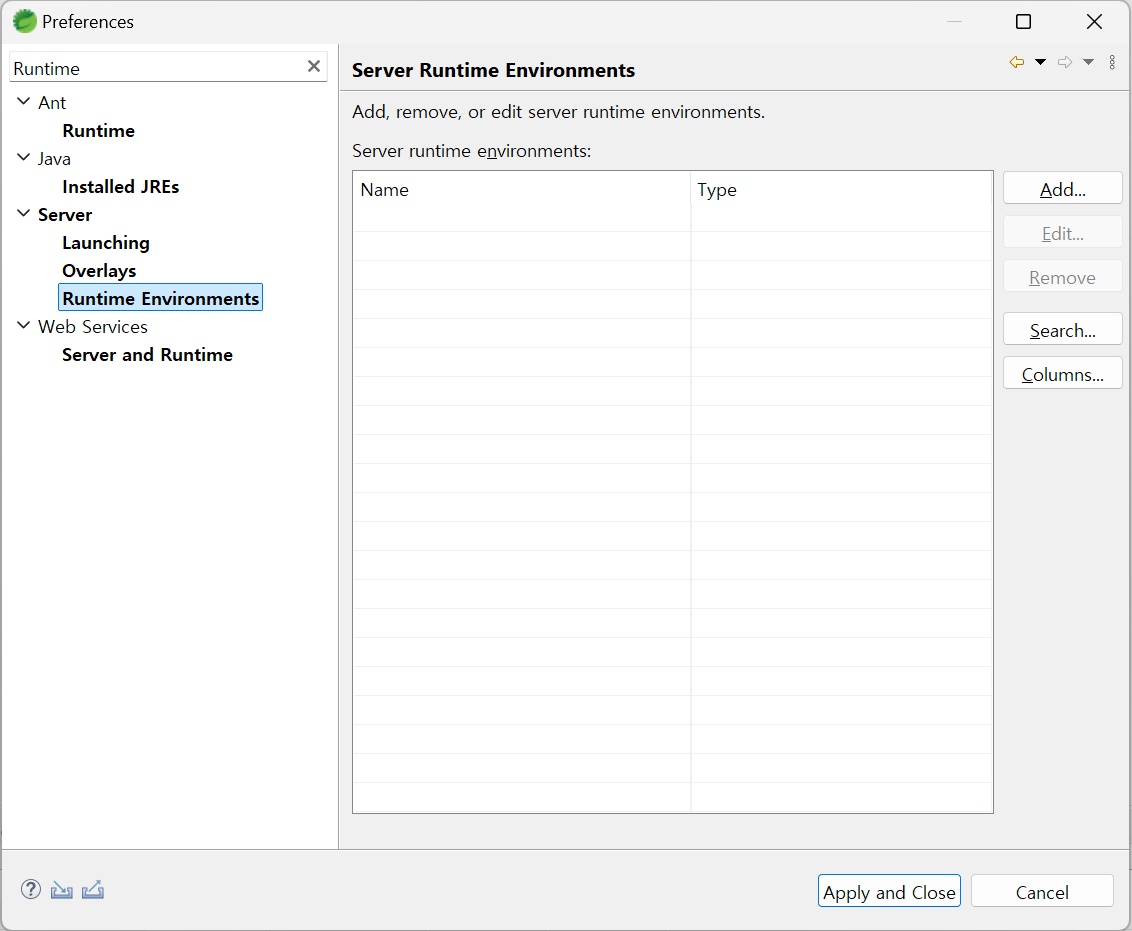Click the export preferences icon
Viewport: 1132px width, 931px height.
click(93, 889)
